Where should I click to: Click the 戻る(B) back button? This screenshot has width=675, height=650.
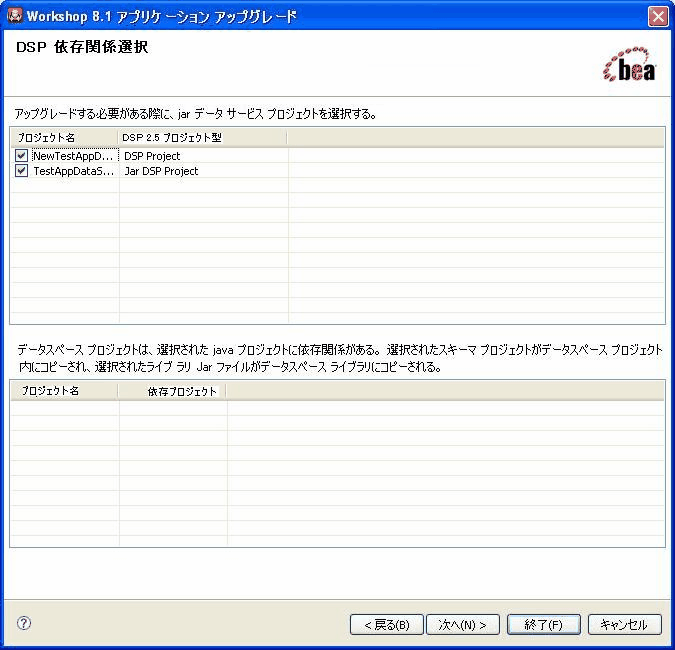[387, 625]
